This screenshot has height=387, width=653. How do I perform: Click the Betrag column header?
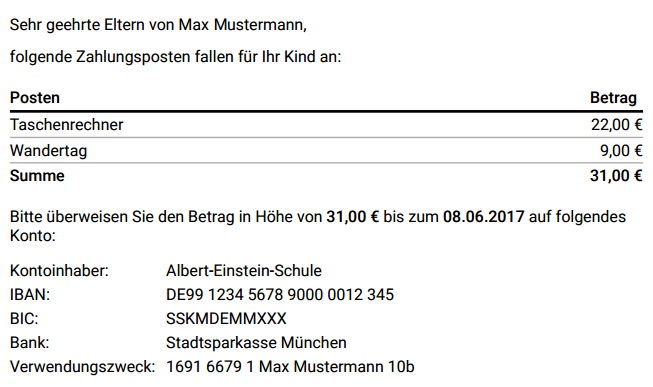coord(613,98)
